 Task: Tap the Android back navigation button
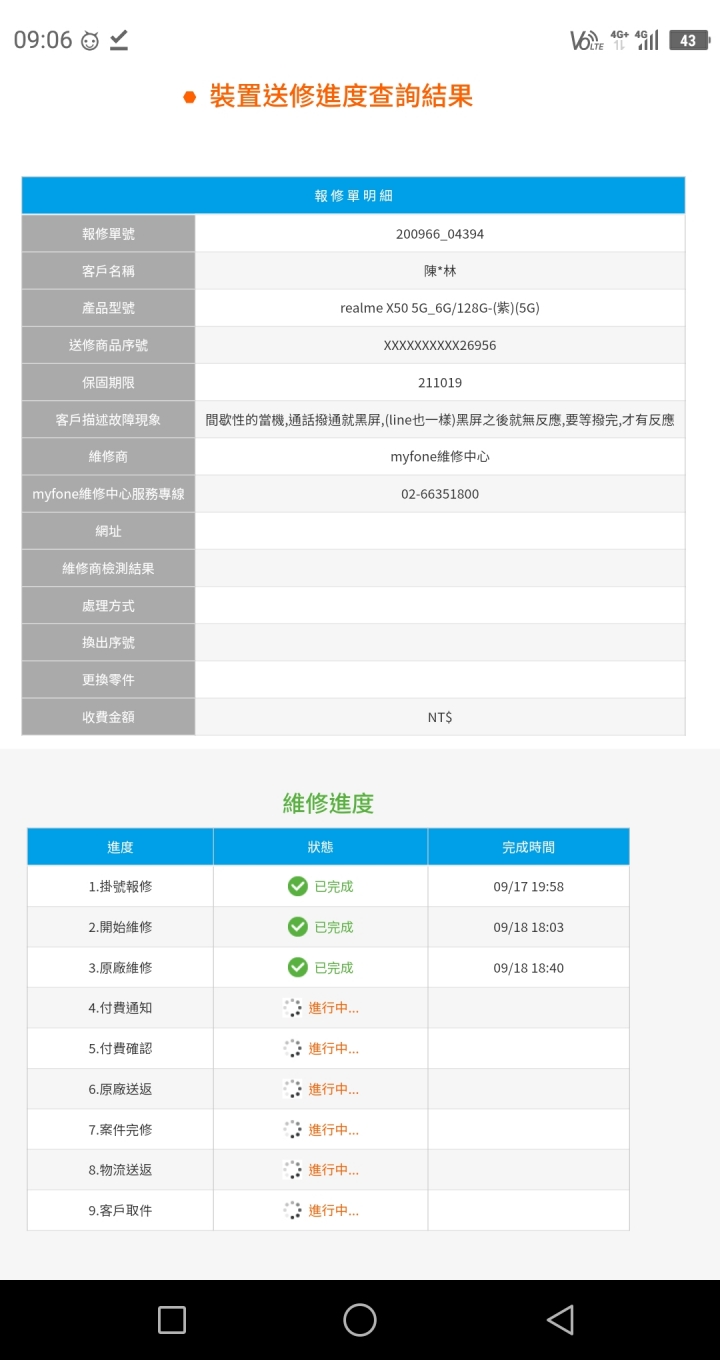click(561, 1320)
